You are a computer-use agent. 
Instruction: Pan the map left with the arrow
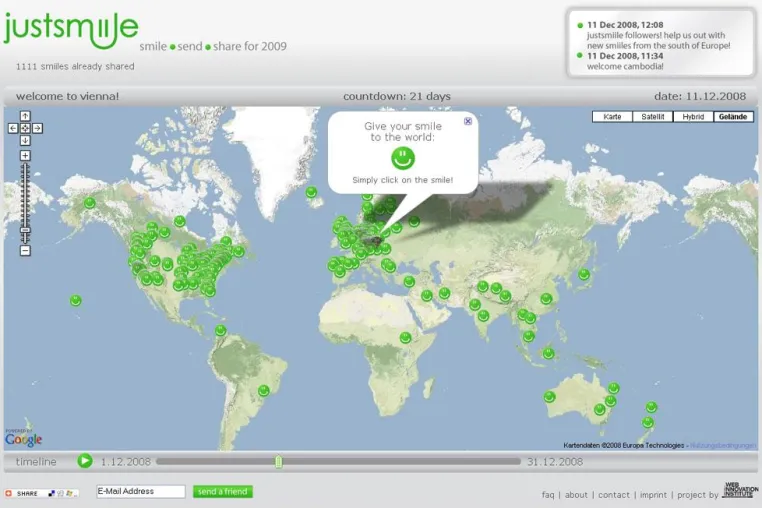13,128
